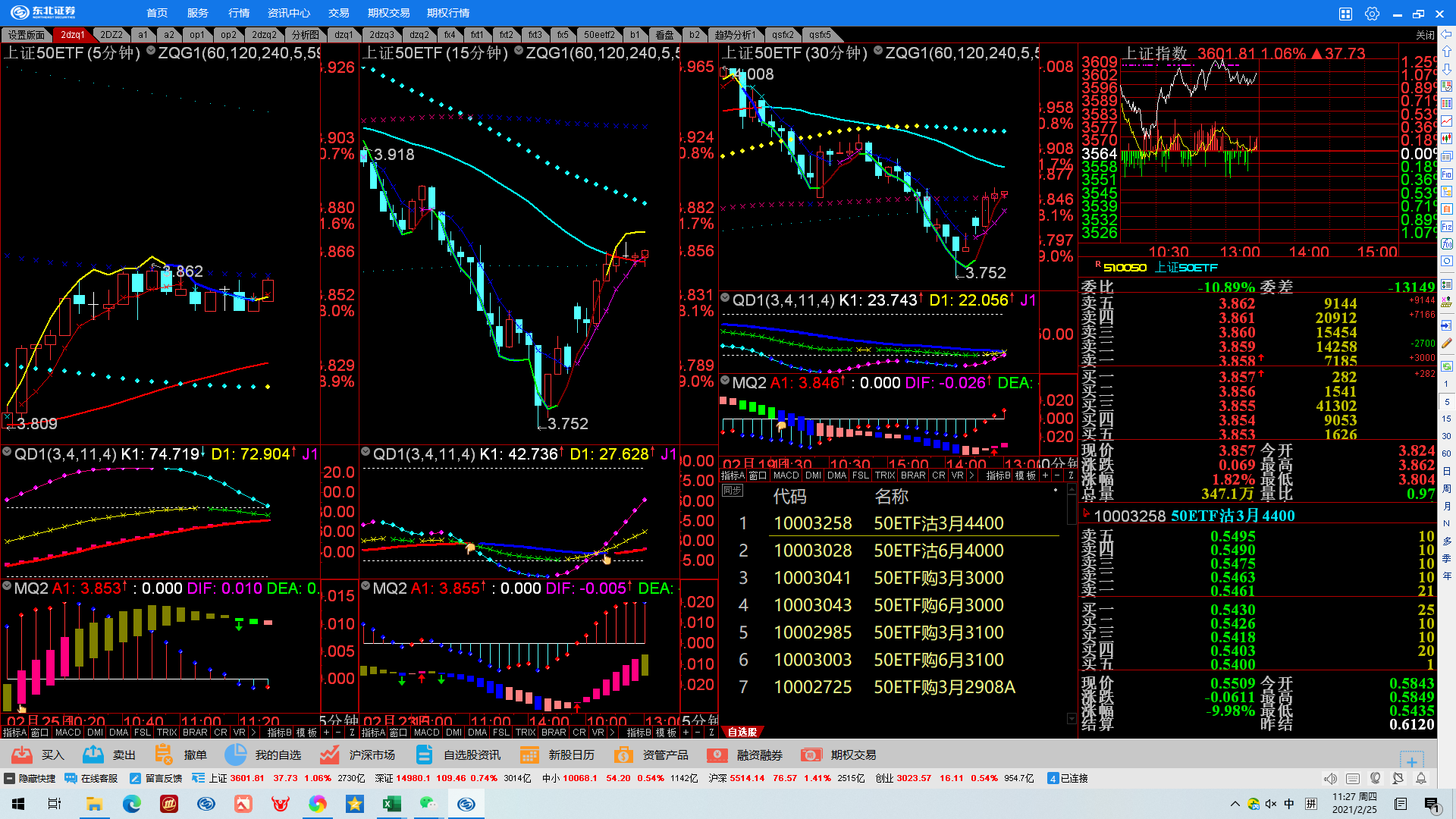Open 我的自选 pie chart icon
Screen dimensions: 1456x819
point(235,755)
